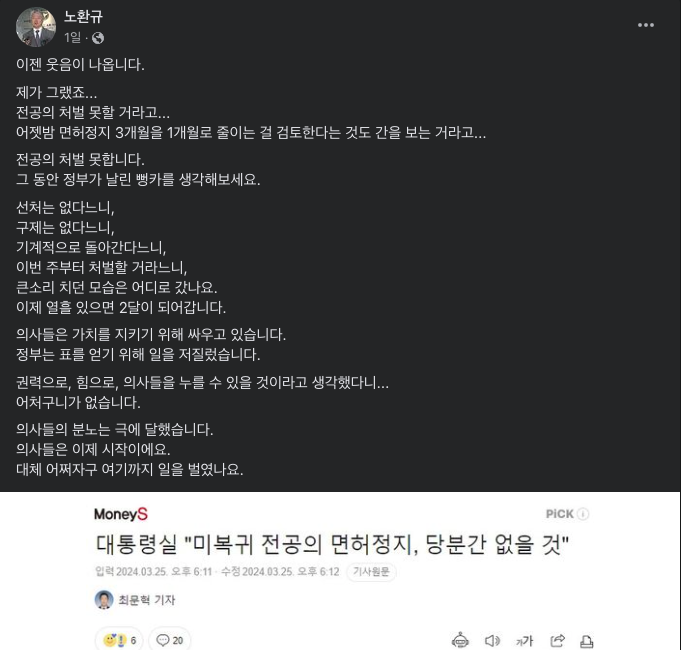Click the globe public-audience icon

pyautogui.click(x=98, y=38)
